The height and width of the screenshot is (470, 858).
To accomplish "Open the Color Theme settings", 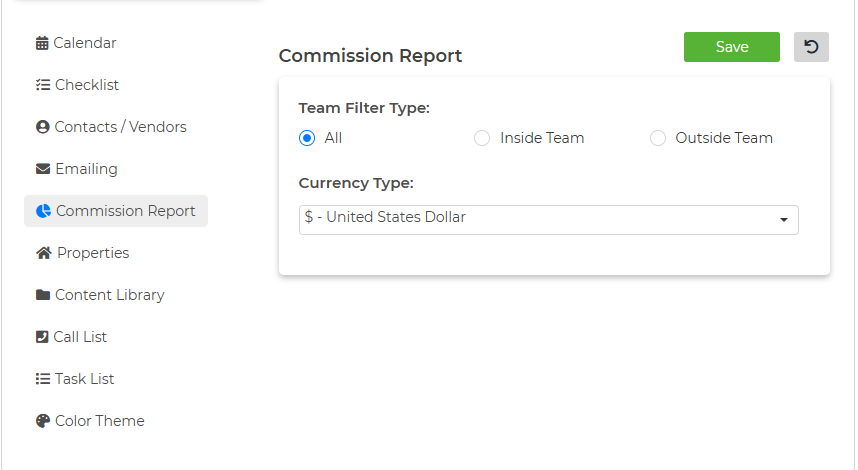I will (x=90, y=421).
